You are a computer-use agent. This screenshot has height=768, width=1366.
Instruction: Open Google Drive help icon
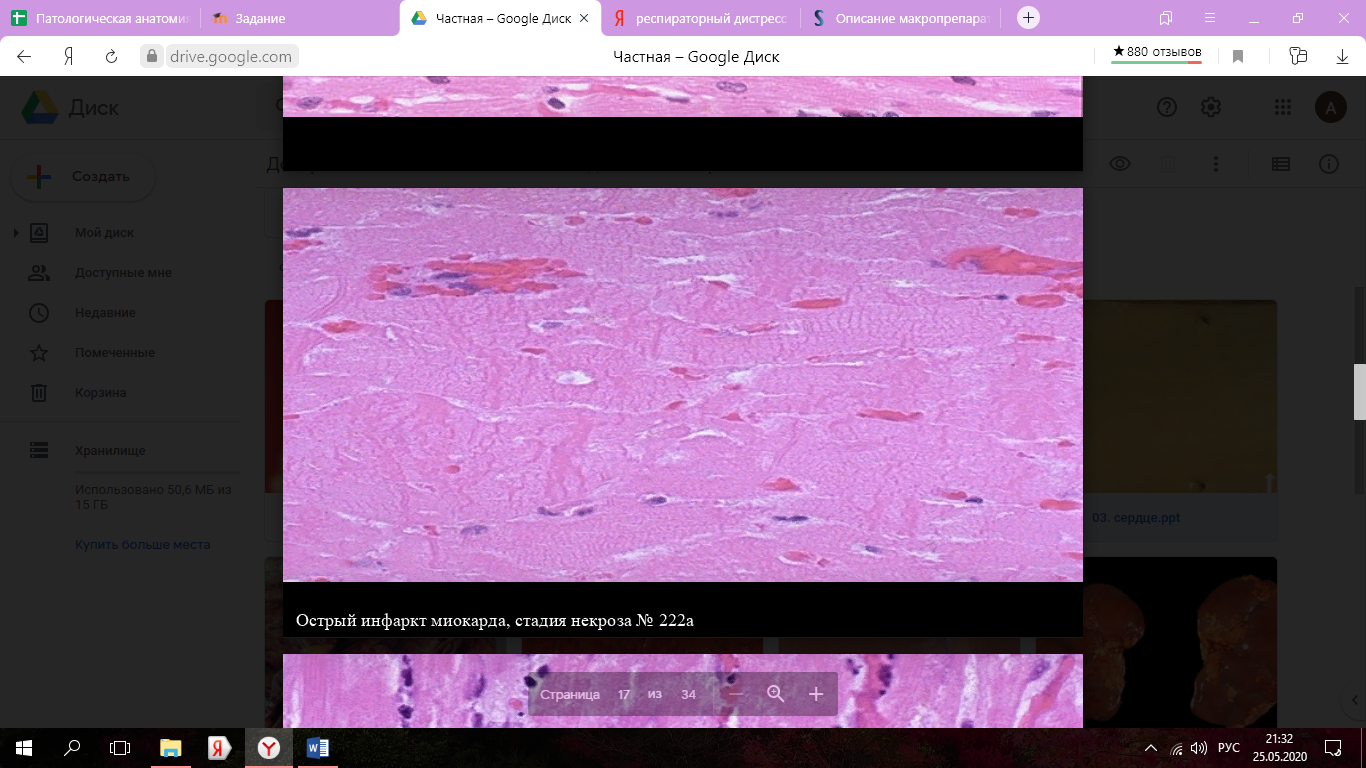click(x=1167, y=107)
